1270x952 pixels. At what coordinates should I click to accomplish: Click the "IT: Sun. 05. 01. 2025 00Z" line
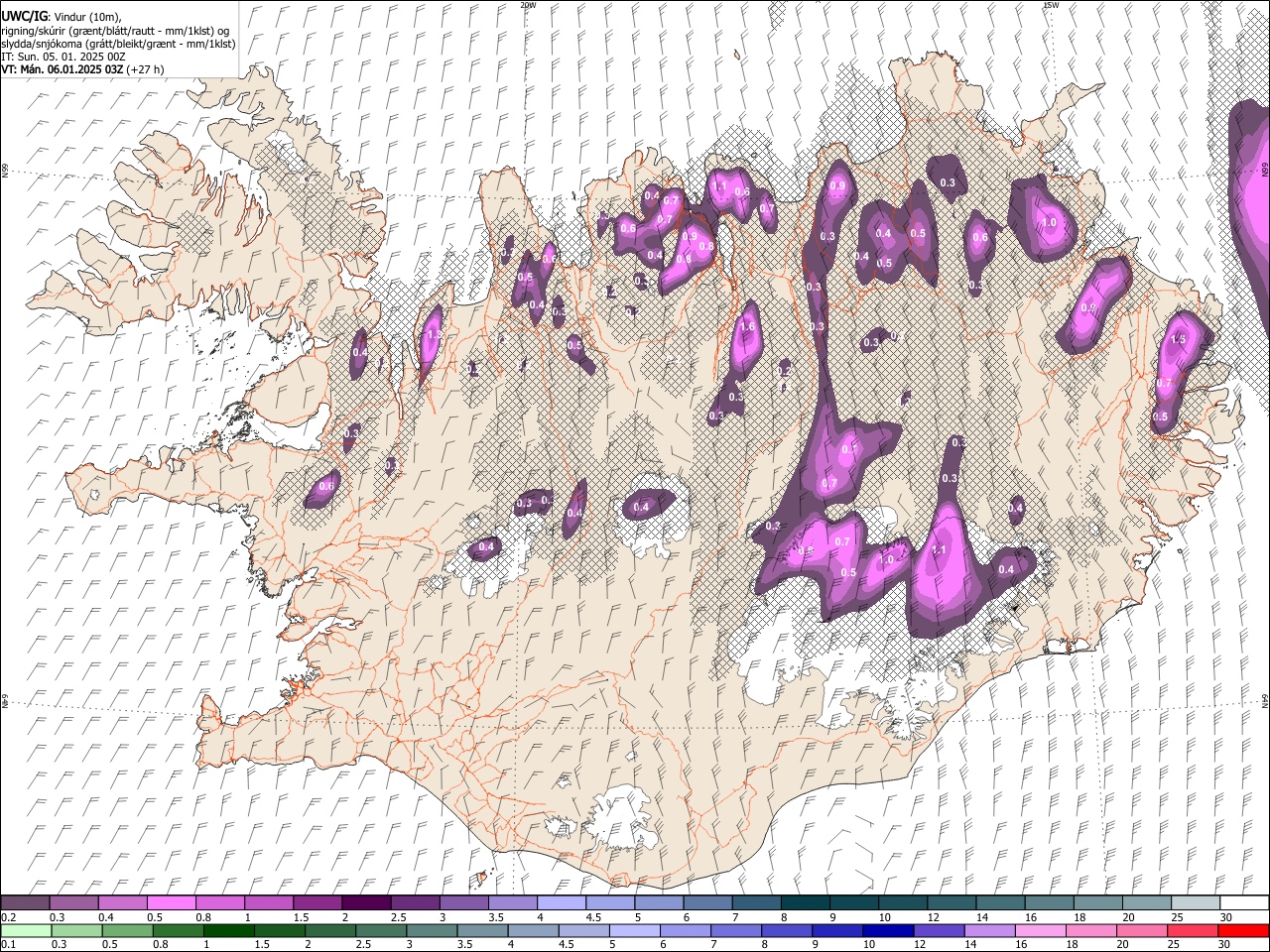click(63, 57)
